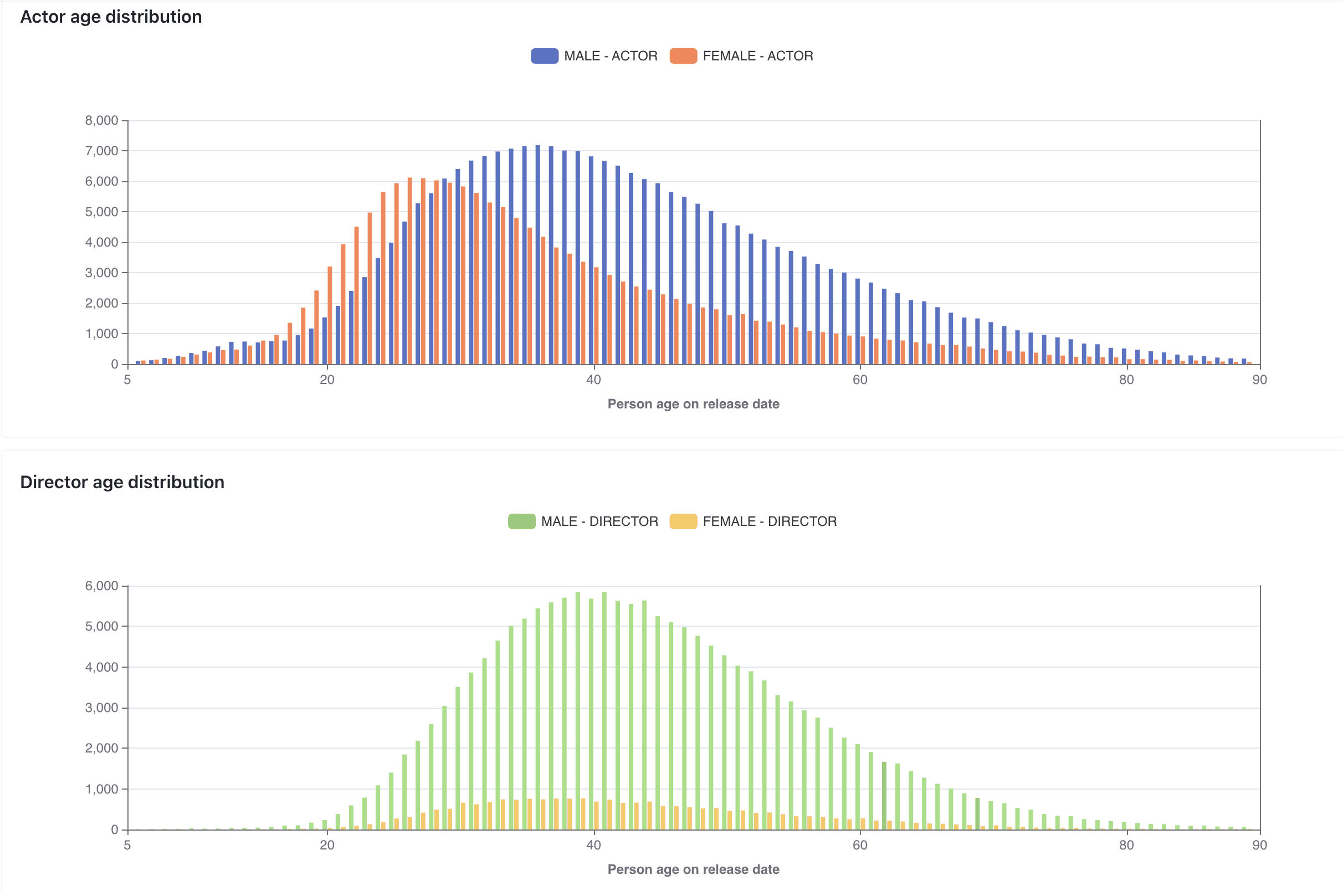The width and height of the screenshot is (1343, 896).
Task: Toggle the MALE - ACTOR legend swatch
Action: pos(545,56)
